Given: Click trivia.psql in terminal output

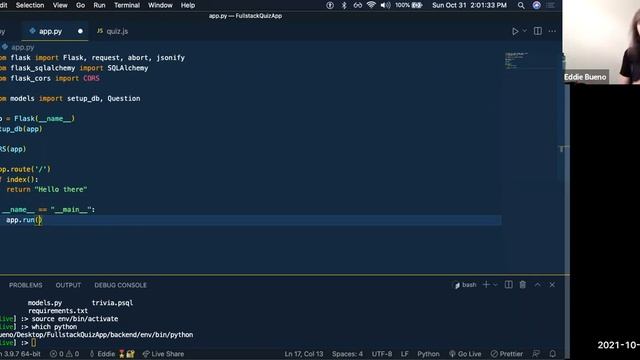Looking at the screenshot, I should [112, 303].
